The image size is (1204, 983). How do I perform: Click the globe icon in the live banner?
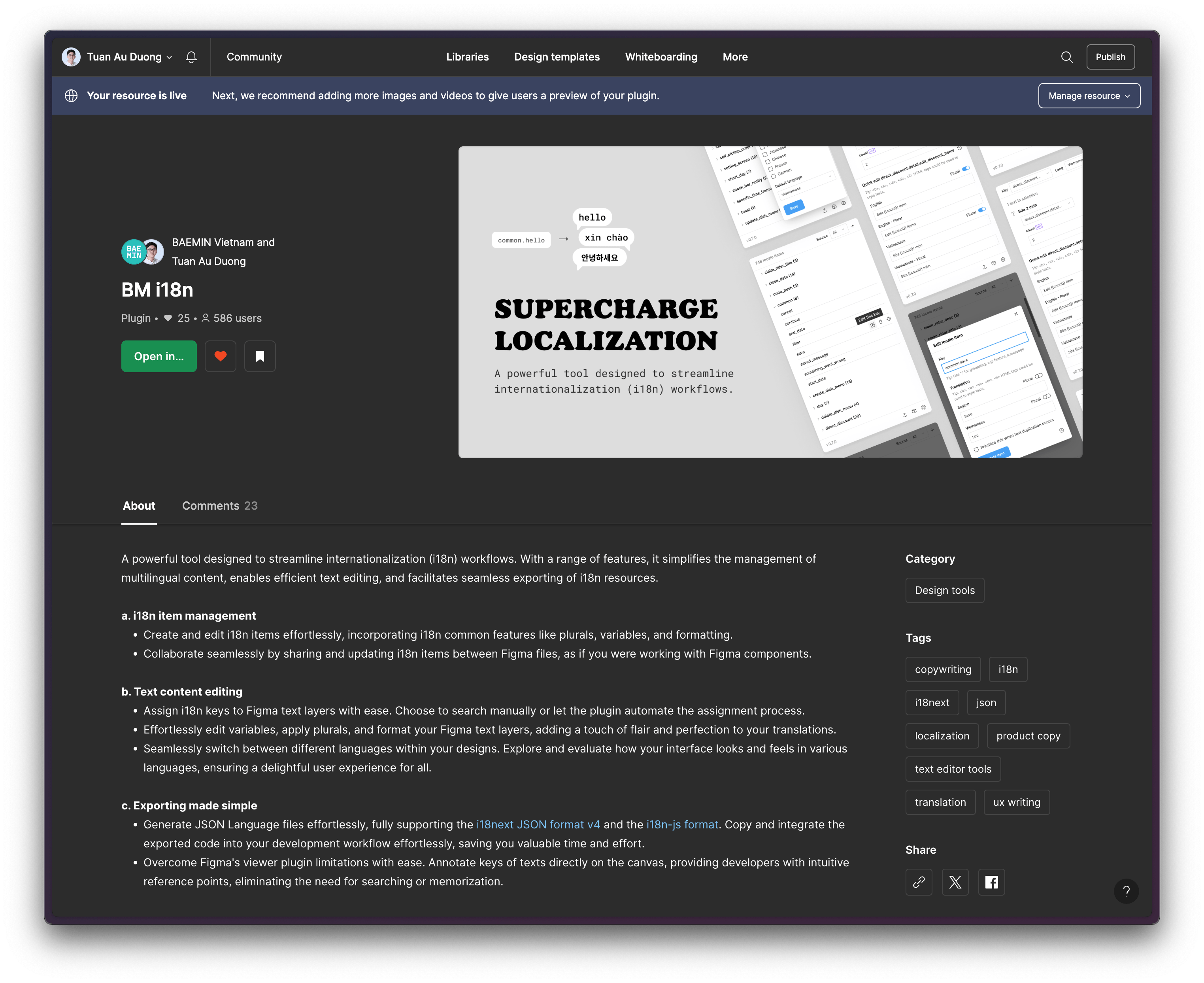(71, 96)
